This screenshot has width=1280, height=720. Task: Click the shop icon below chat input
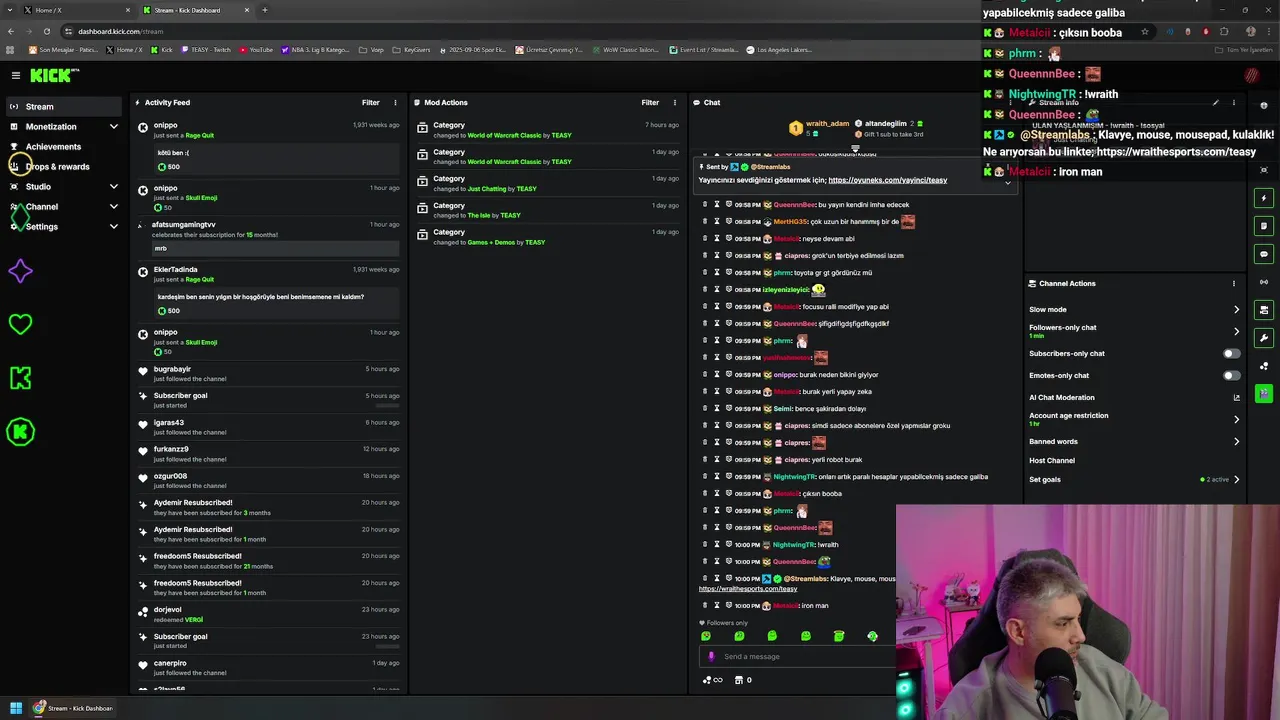click(x=739, y=680)
